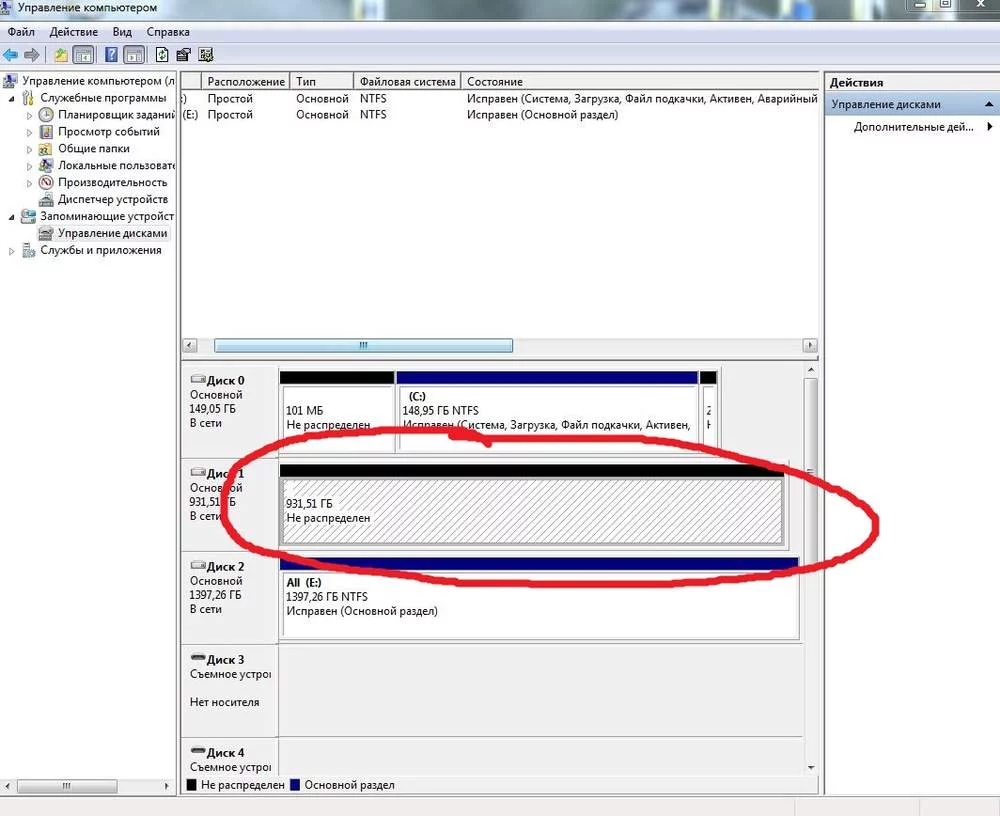Viewport: 1000px width, 816px height.
Task: Click the gray Forward arrow in toolbar
Action: [x=32, y=56]
